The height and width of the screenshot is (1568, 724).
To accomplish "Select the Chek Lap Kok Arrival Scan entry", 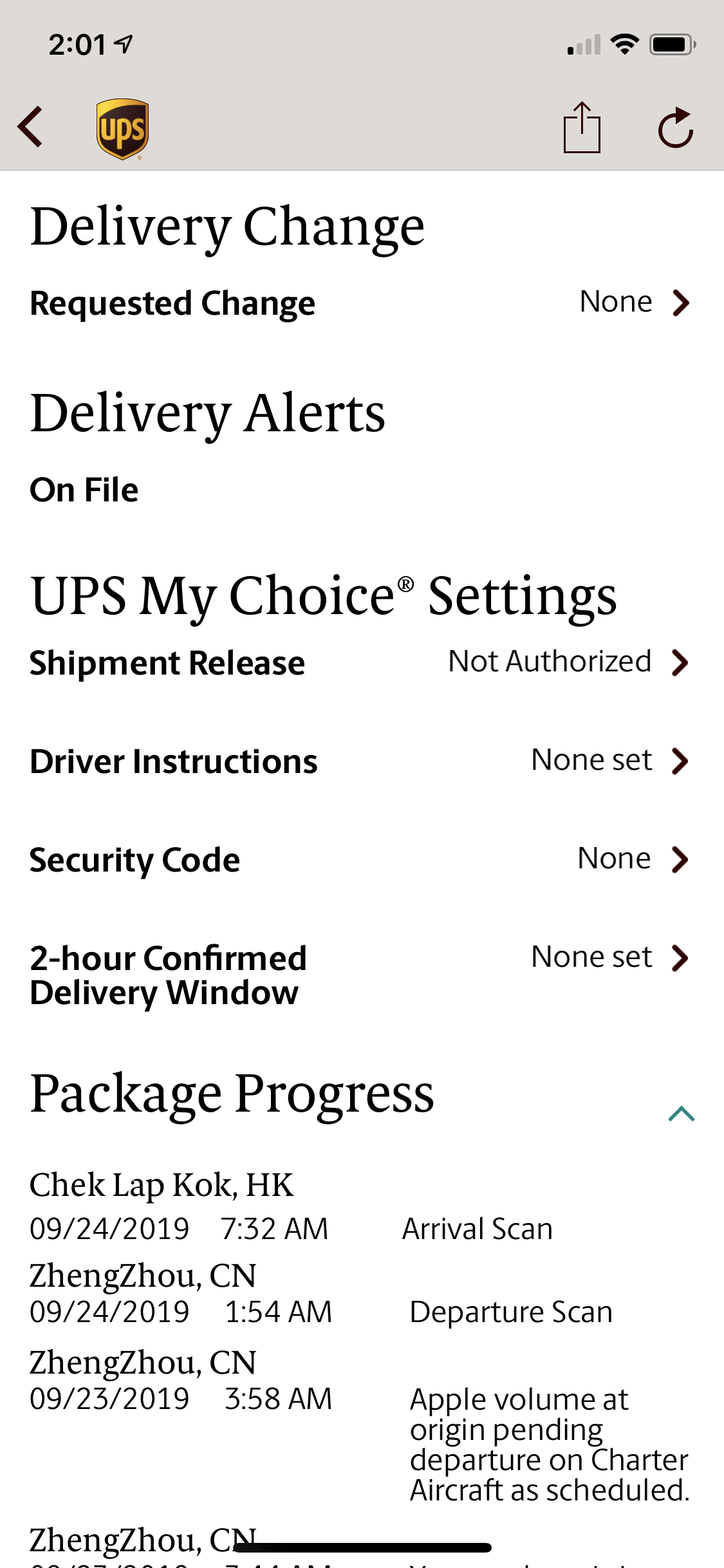I will 292,1206.
